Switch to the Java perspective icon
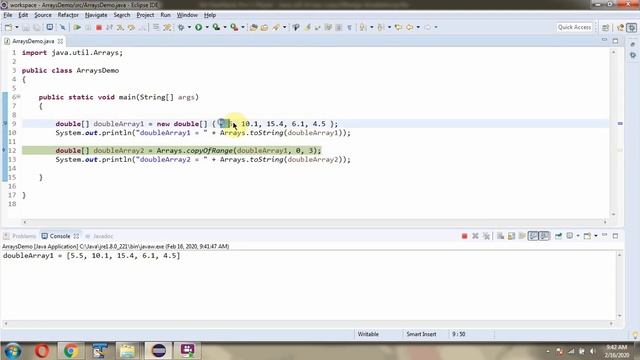 tap(620, 27)
